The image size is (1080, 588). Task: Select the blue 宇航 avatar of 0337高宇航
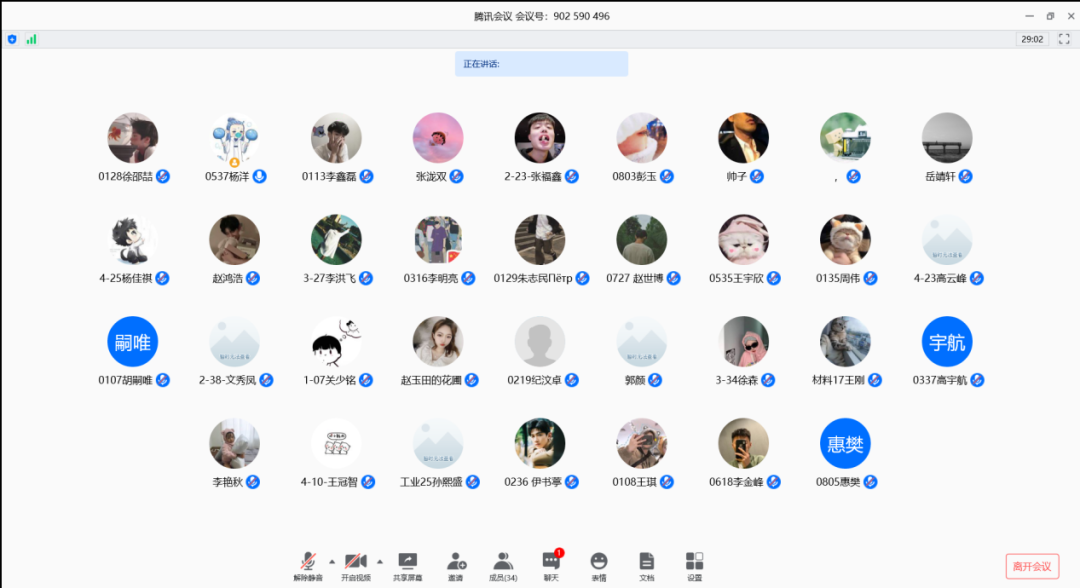tap(947, 342)
